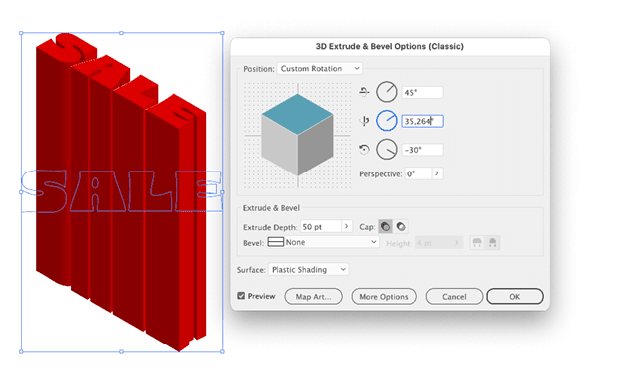Click the -30° rotation dial
This screenshot has height=386, width=625.
tap(387, 150)
